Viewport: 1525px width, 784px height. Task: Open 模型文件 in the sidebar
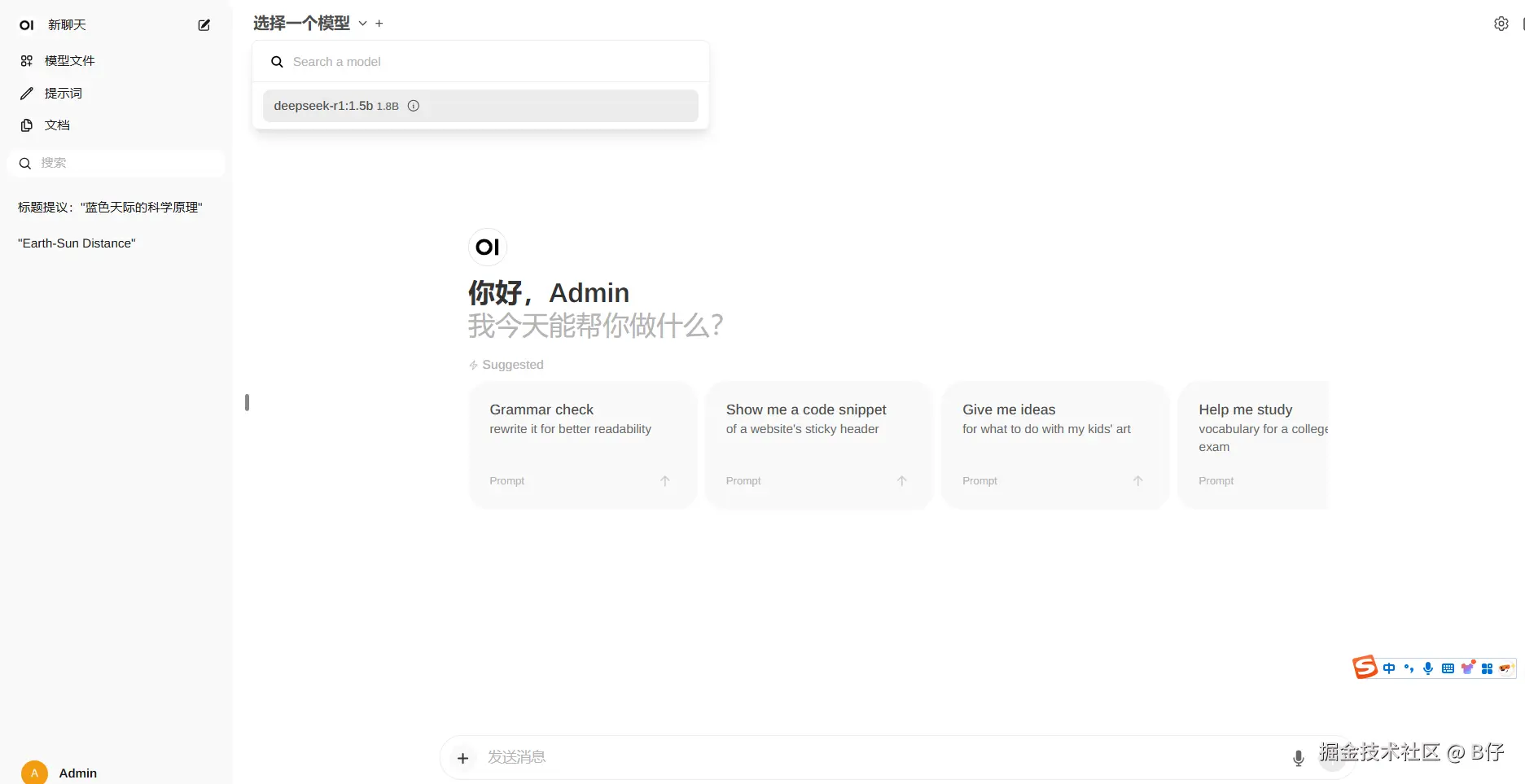[69, 61]
